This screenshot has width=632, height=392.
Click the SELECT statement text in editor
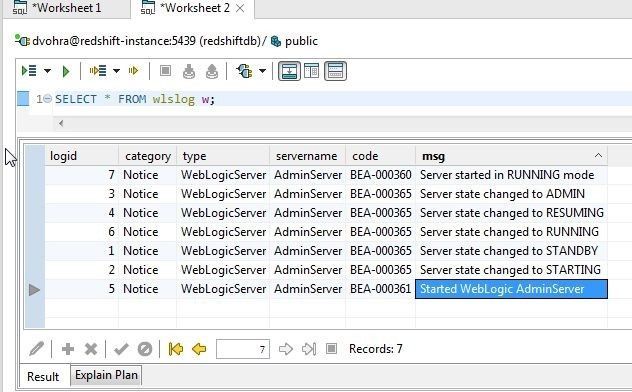click(135, 99)
